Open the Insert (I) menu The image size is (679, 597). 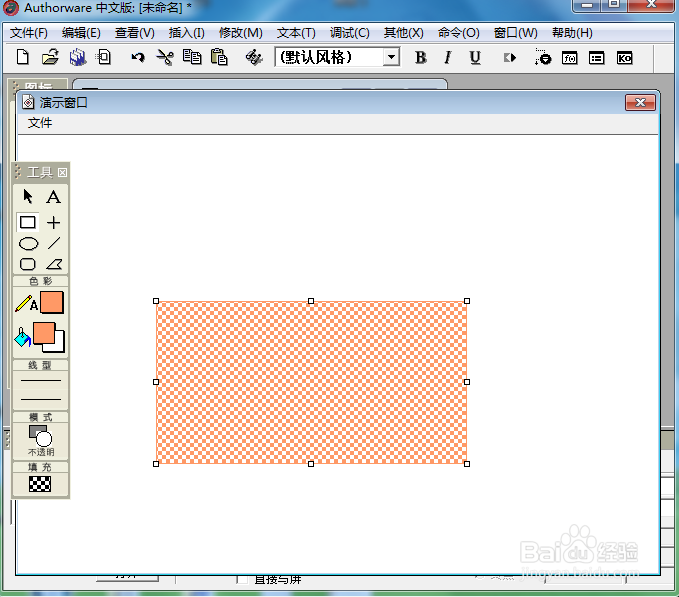coord(187,33)
